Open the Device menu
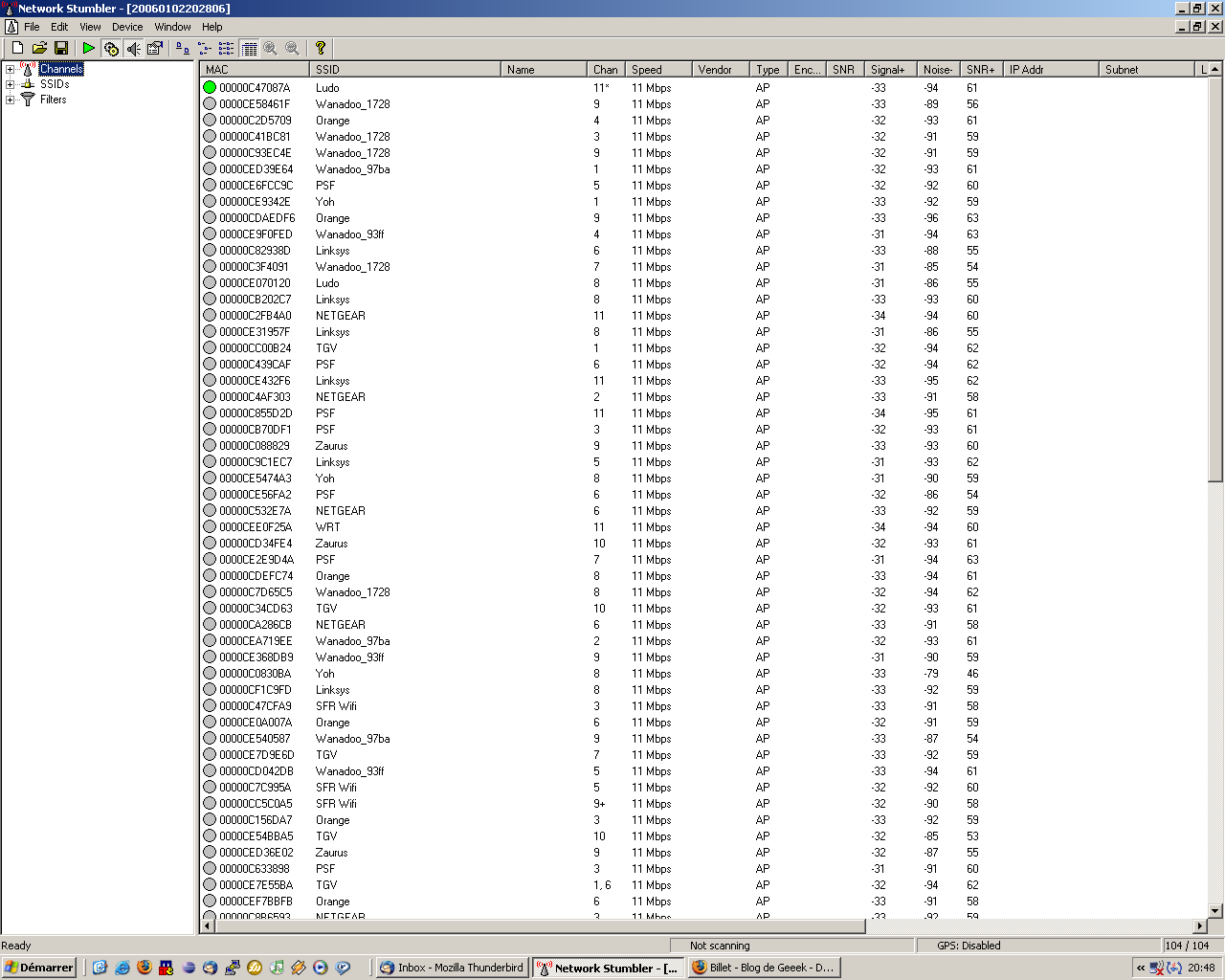This screenshot has height=980, width=1225. tap(127, 27)
